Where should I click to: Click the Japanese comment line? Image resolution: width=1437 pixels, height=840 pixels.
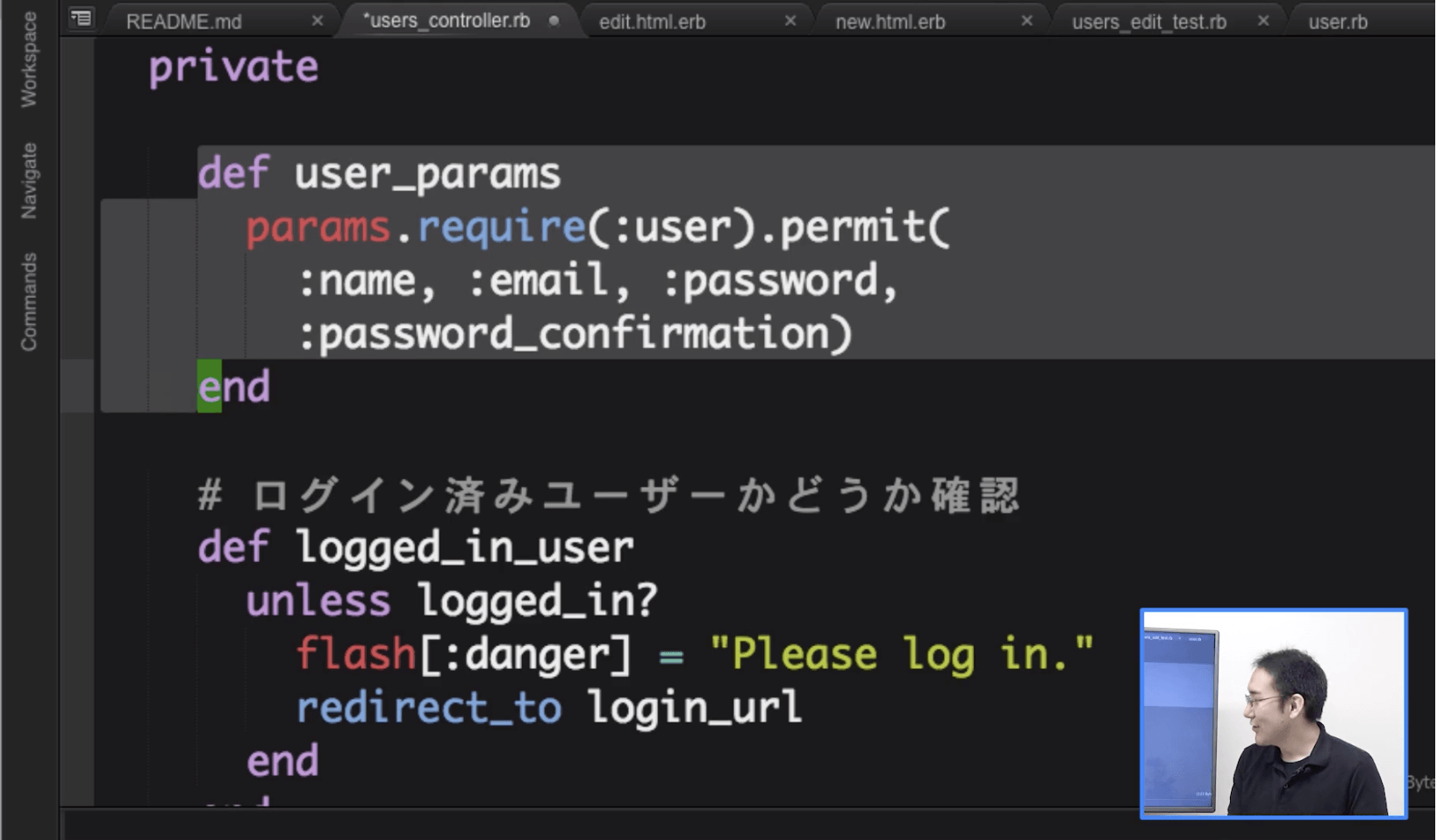(x=610, y=495)
